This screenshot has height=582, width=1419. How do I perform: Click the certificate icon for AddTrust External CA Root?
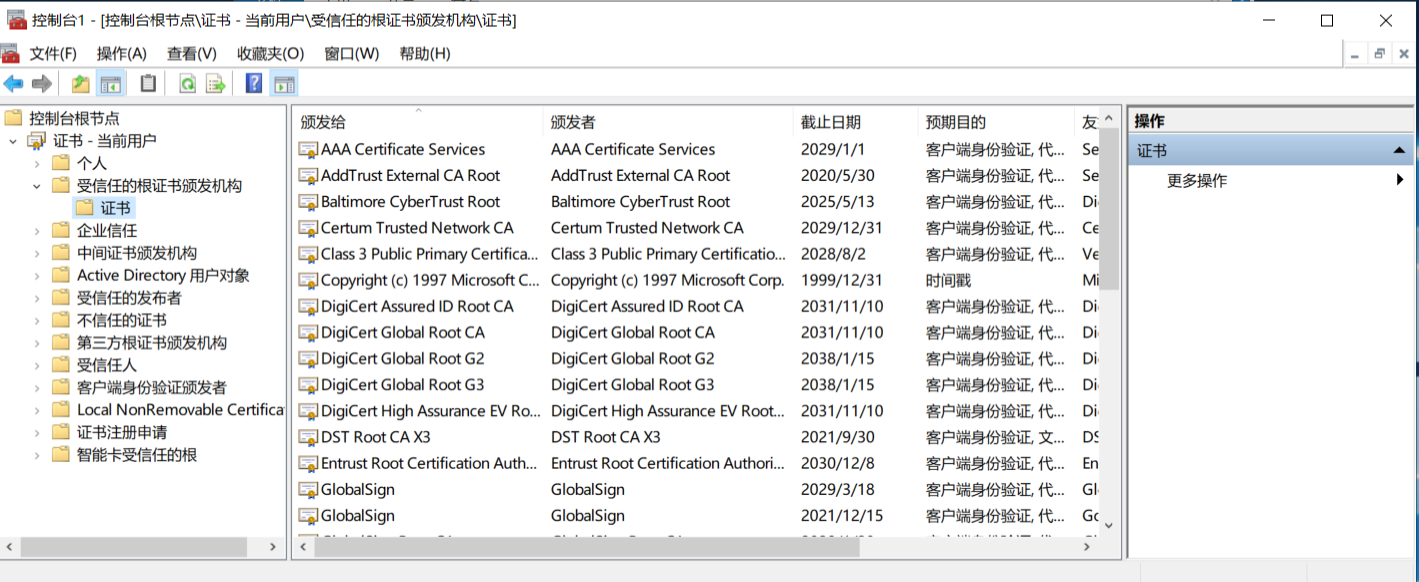308,176
